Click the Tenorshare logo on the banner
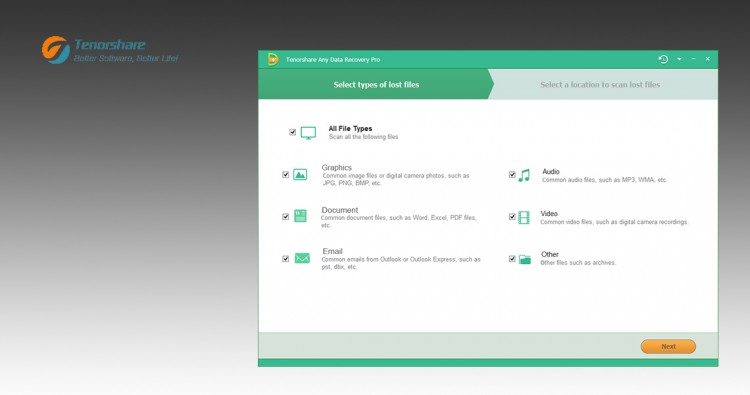 coord(110,50)
